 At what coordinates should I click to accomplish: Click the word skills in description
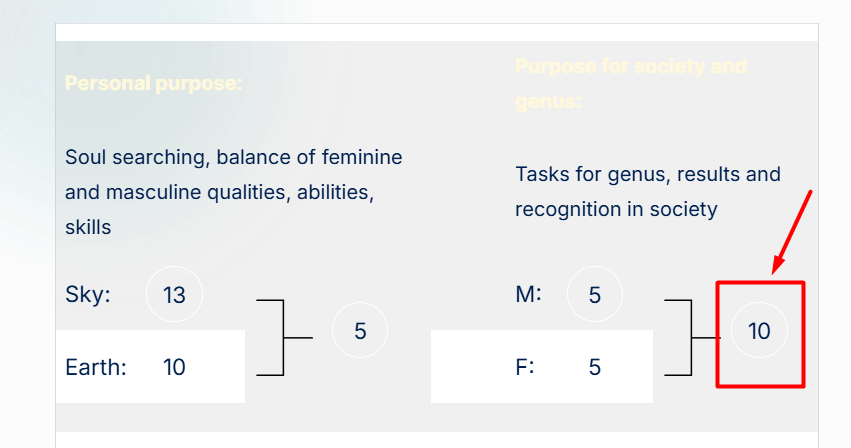[x=88, y=227]
